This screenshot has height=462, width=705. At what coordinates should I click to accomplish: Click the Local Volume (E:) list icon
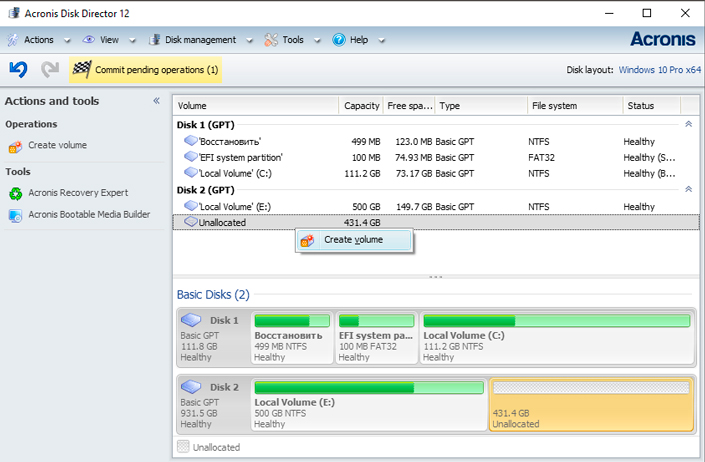point(191,206)
